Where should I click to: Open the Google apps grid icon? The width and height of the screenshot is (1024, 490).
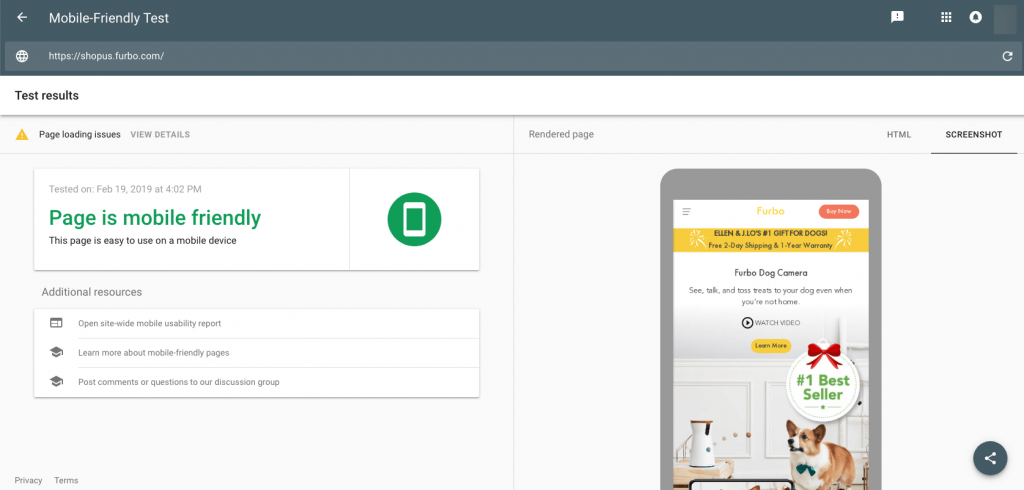pyautogui.click(x=946, y=18)
